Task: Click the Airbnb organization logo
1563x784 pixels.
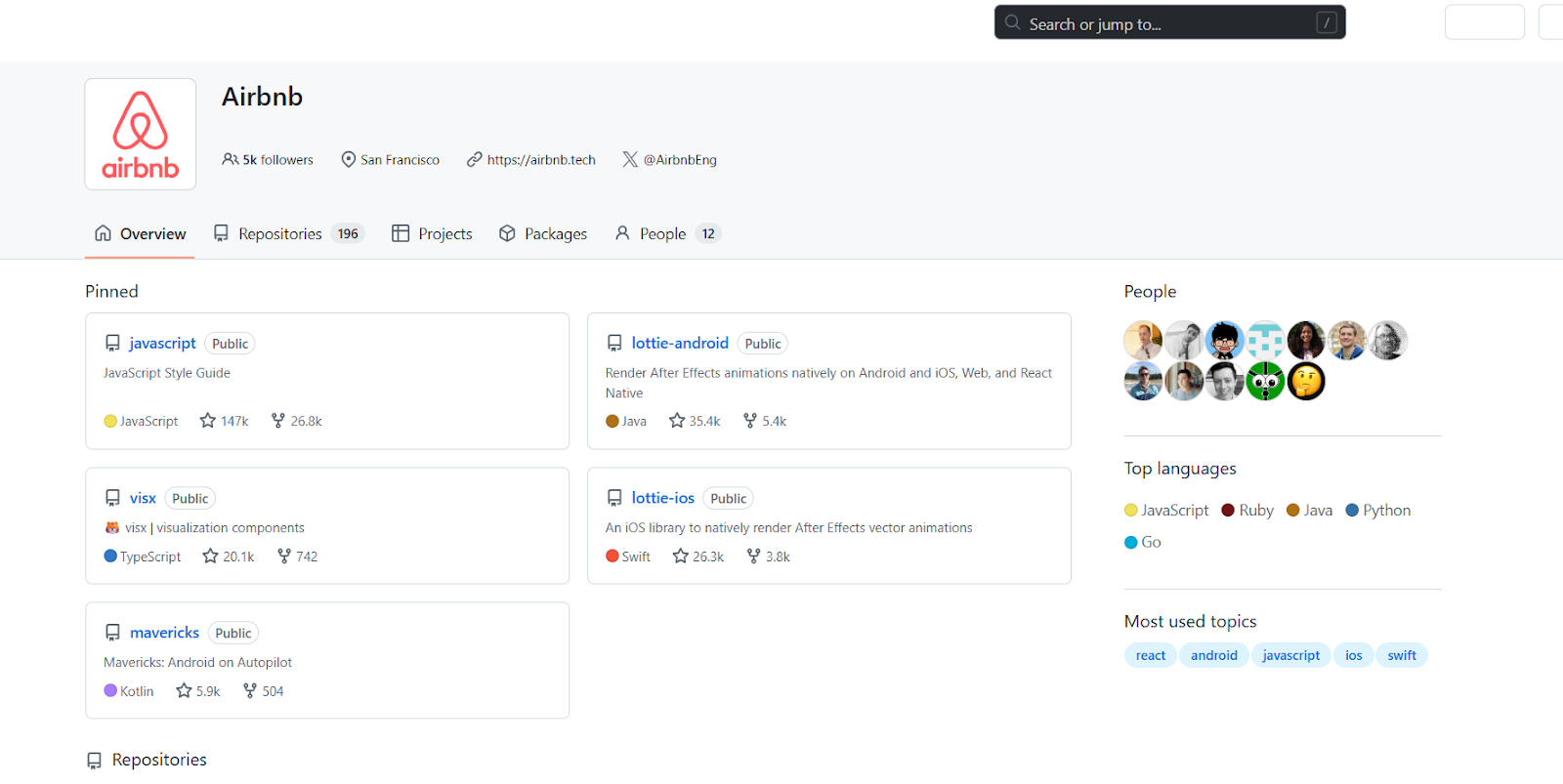Action: [x=141, y=134]
